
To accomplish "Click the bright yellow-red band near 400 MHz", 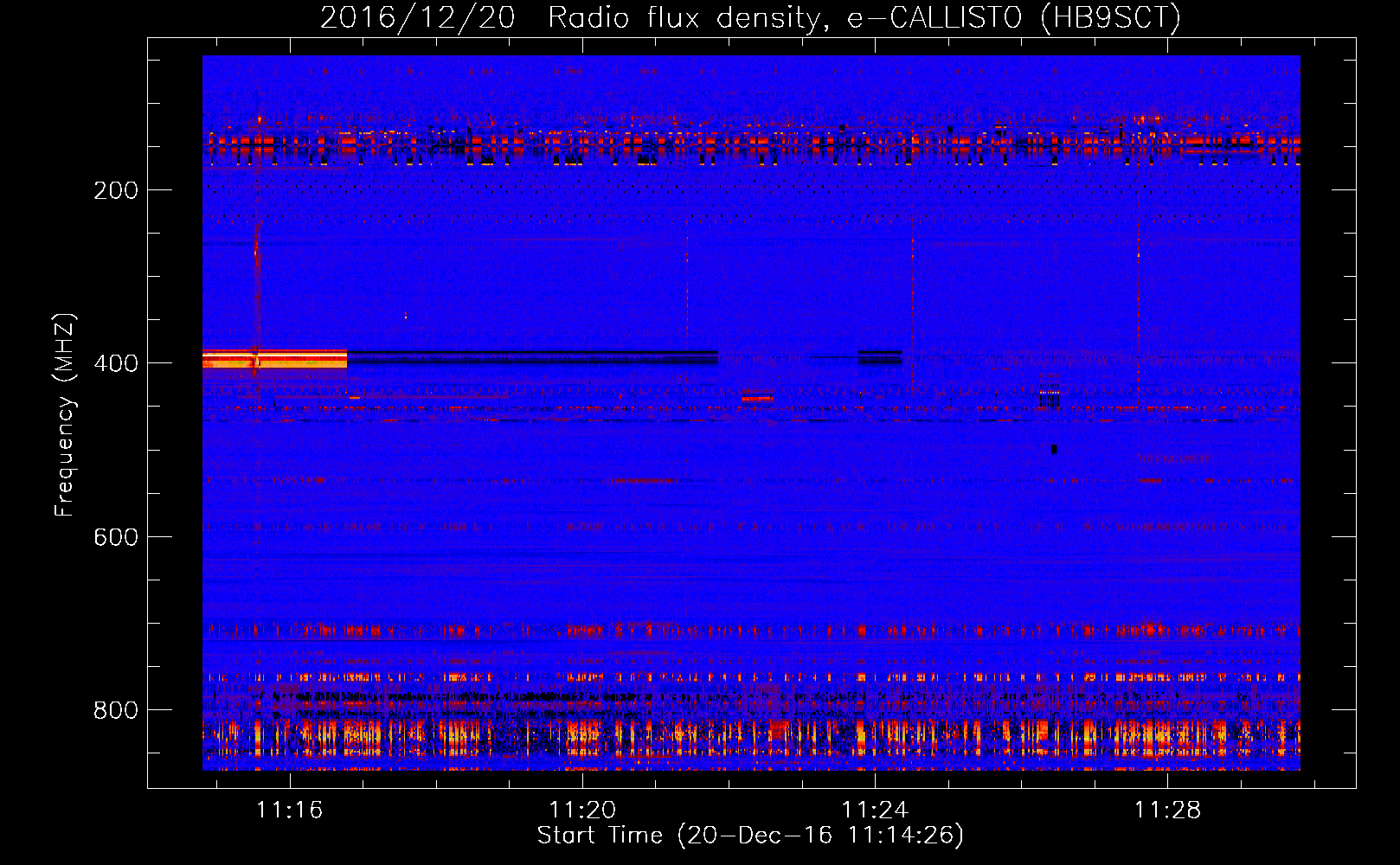I will (x=275, y=359).
